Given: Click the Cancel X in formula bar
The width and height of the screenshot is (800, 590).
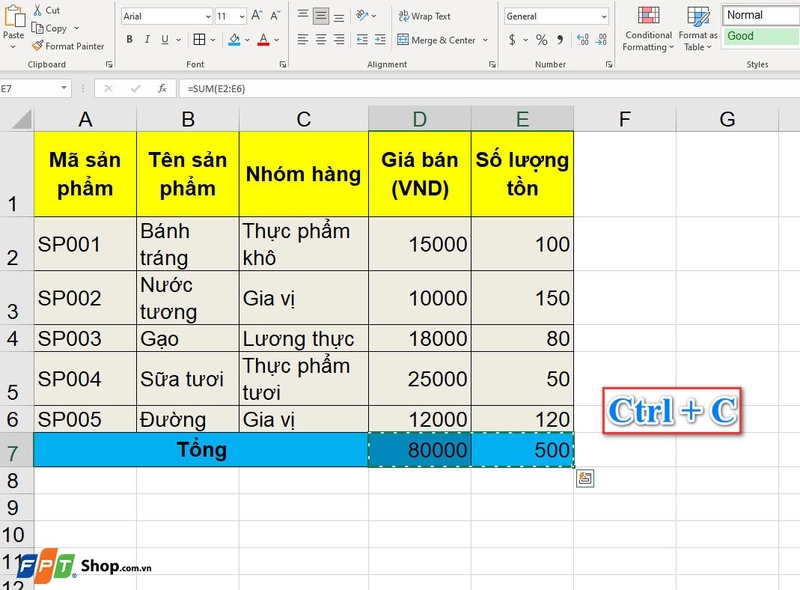Looking at the screenshot, I should point(108,88).
